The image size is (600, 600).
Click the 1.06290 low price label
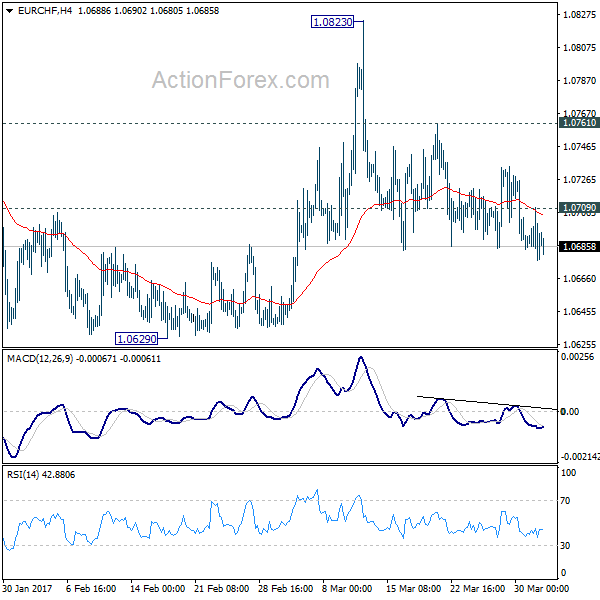pyautogui.click(x=137, y=339)
